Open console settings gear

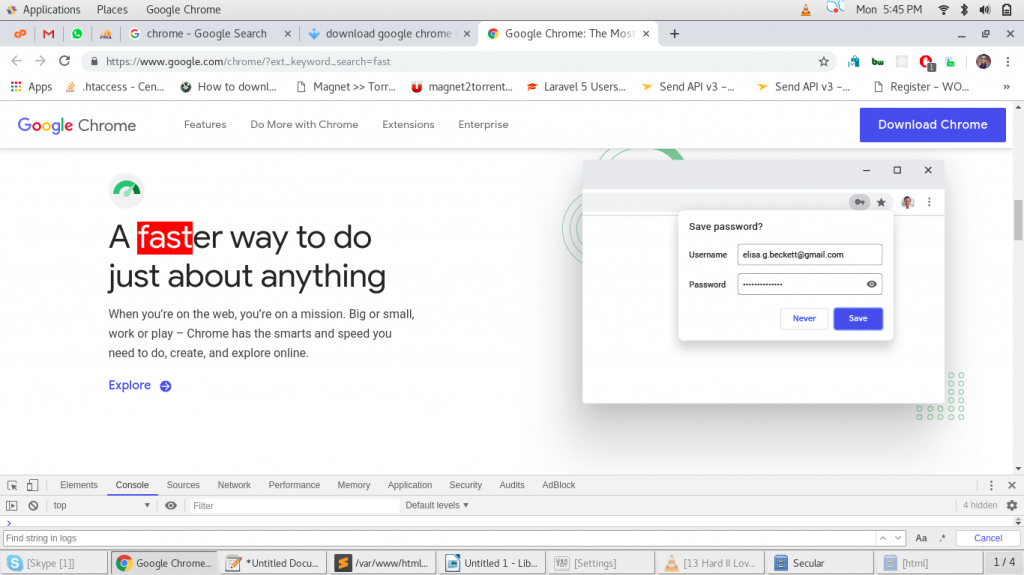pos(1012,505)
